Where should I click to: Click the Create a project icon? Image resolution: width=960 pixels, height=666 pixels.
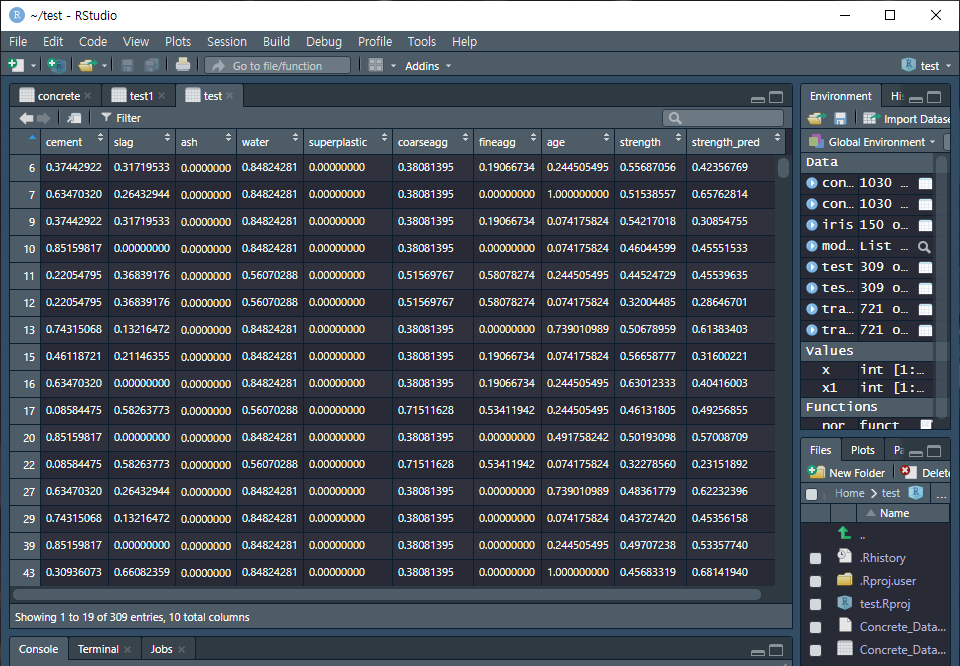[x=56, y=65]
